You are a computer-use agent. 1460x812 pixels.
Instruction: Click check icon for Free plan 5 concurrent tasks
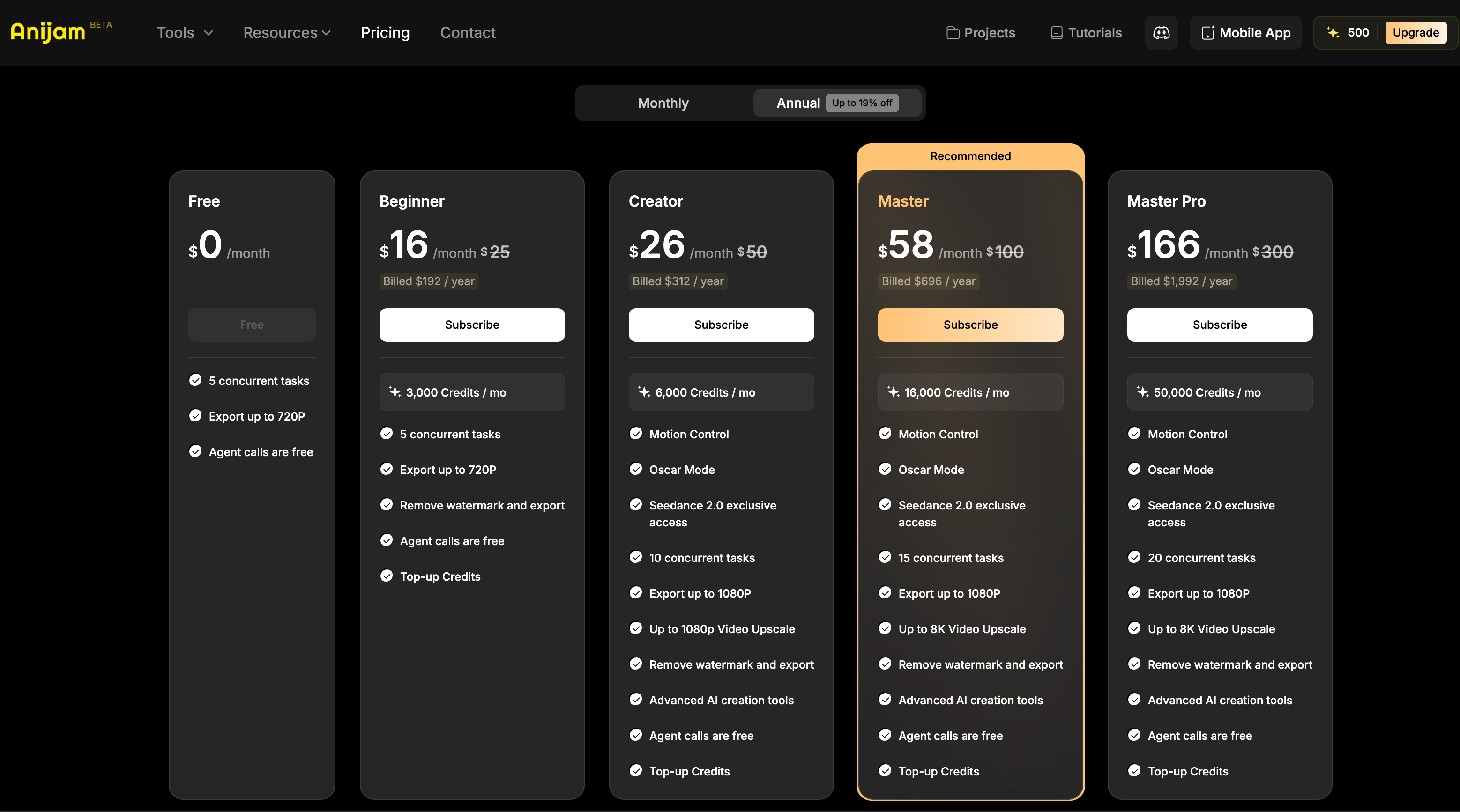(x=195, y=380)
